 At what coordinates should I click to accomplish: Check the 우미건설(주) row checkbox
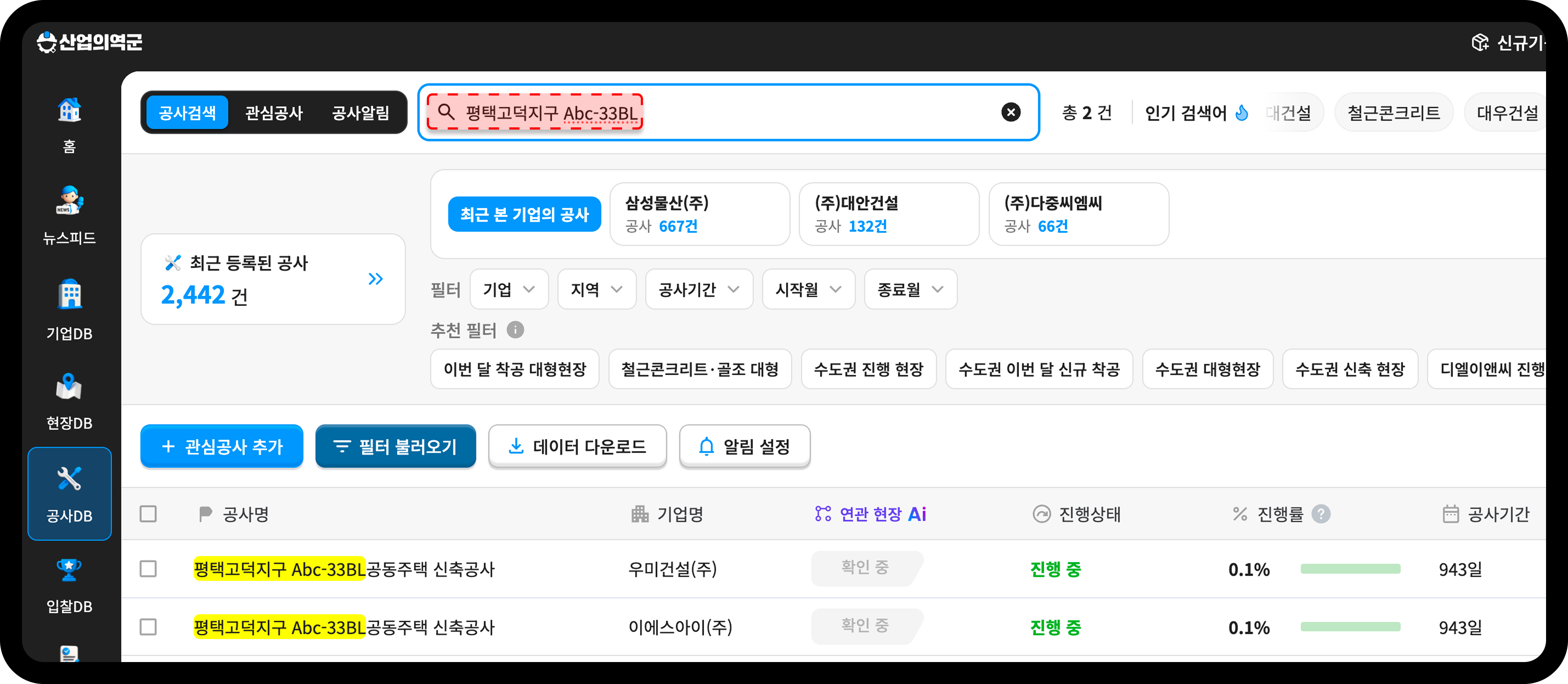pos(148,569)
